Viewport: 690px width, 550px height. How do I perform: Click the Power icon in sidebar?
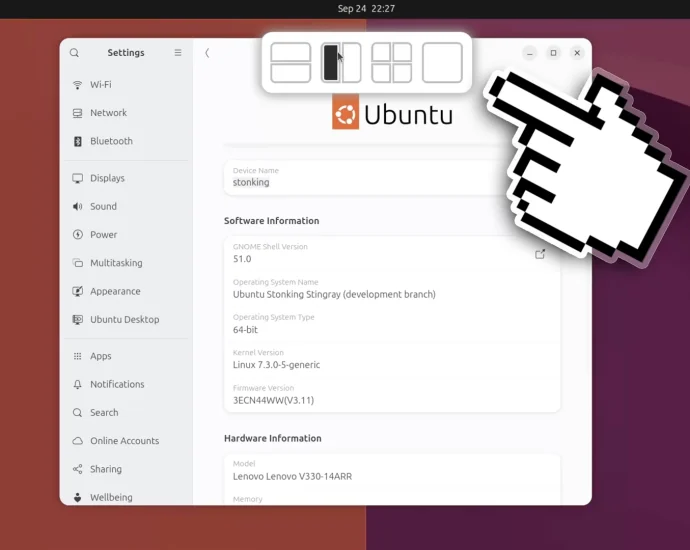[77, 235]
